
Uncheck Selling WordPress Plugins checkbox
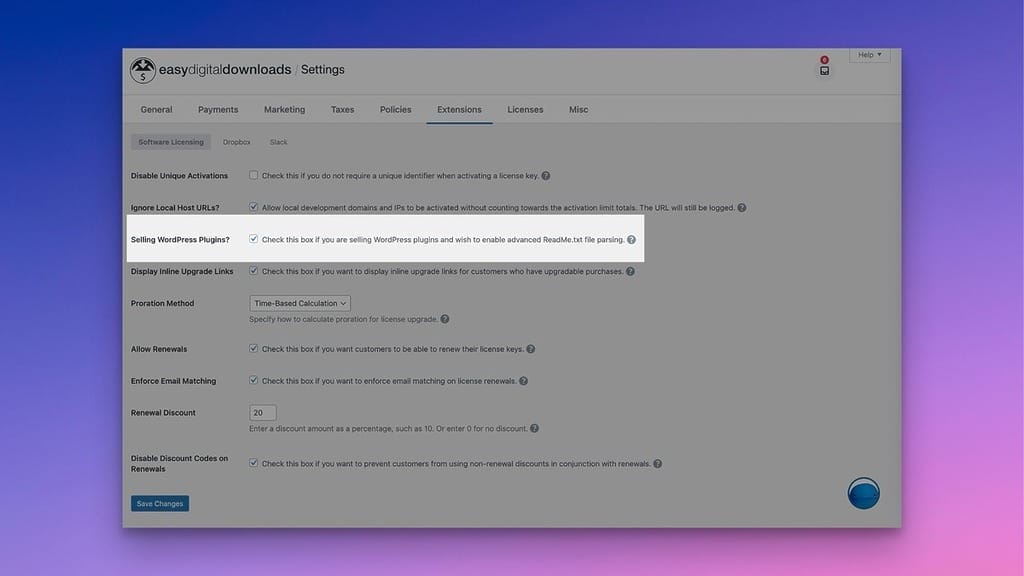coord(253,239)
